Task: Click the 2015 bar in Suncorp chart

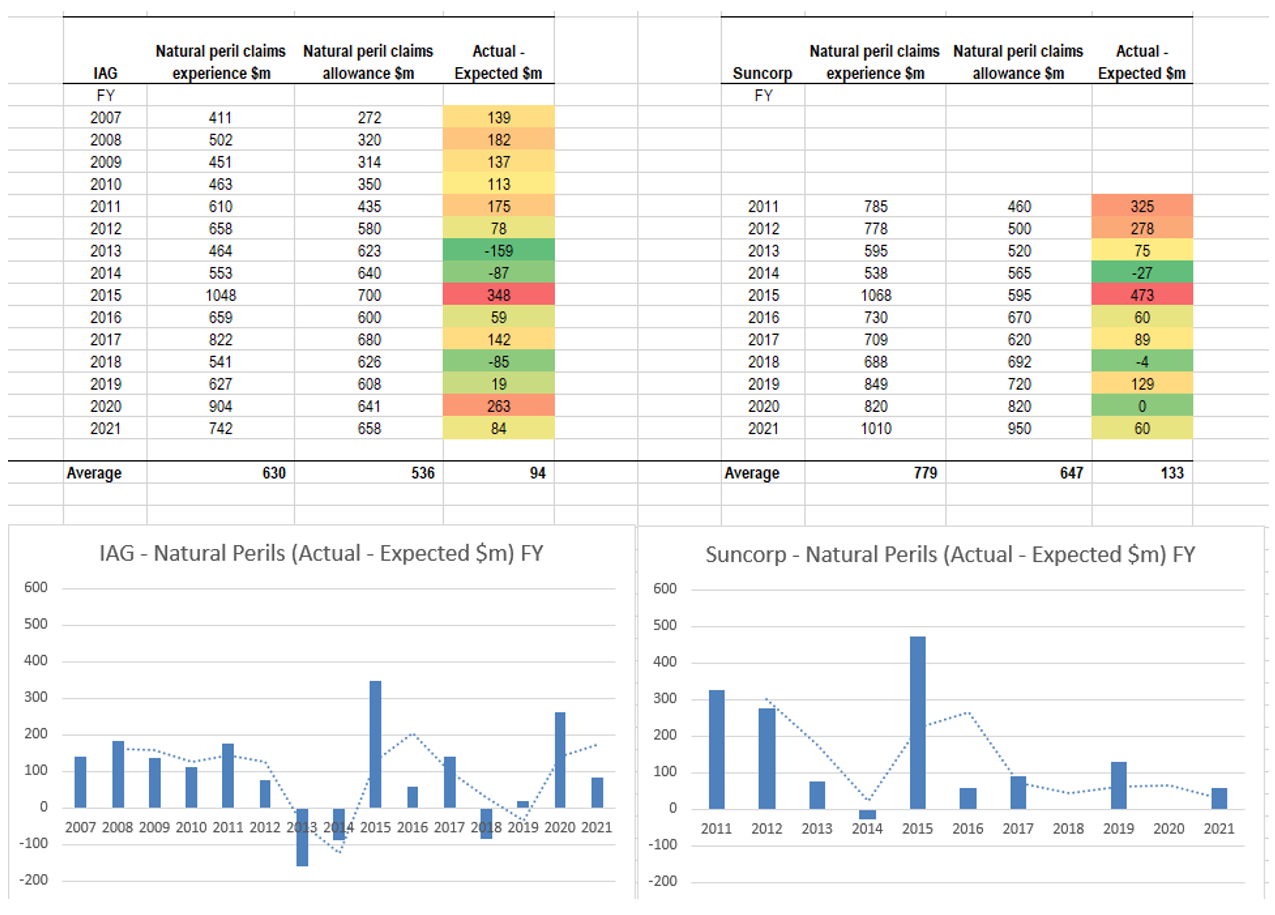Action: [x=918, y=722]
